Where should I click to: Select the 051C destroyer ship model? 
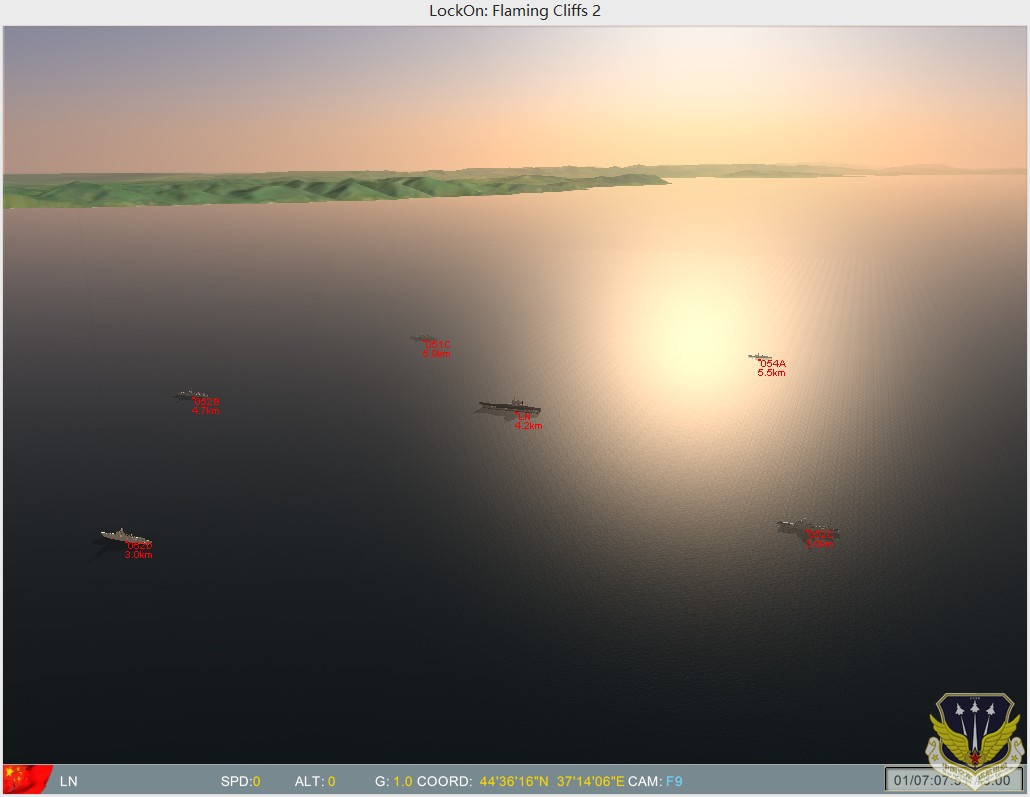click(x=422, y=338)
